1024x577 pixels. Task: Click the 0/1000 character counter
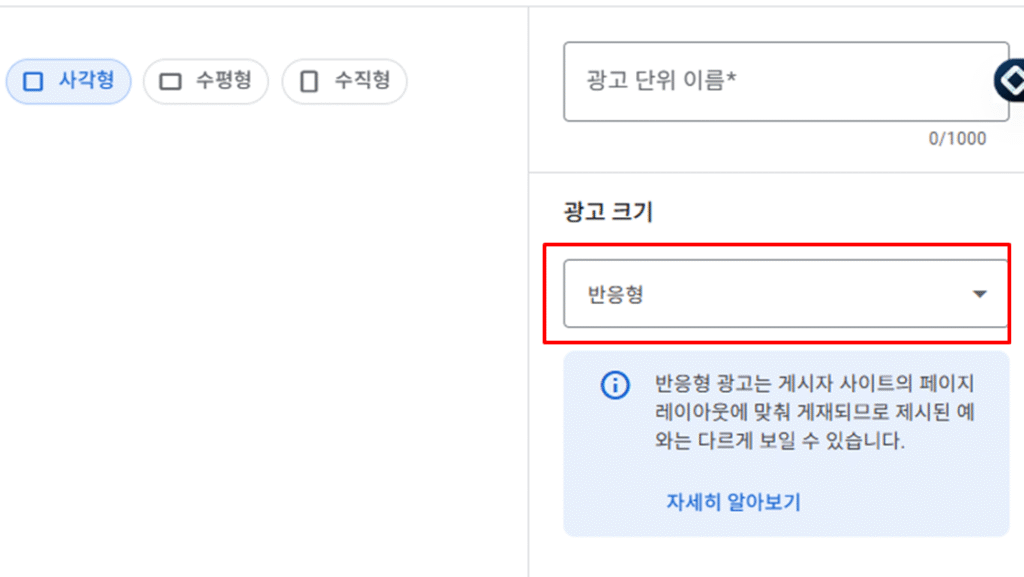click(957, 138)
